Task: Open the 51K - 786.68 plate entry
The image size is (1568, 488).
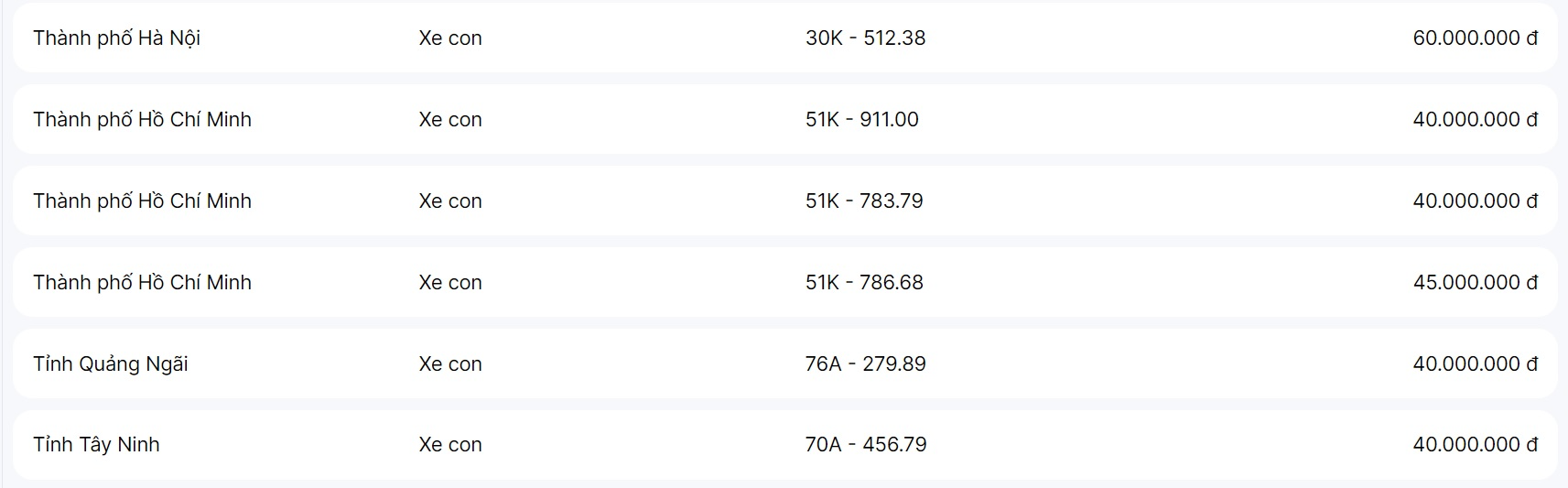Action: 863,282
